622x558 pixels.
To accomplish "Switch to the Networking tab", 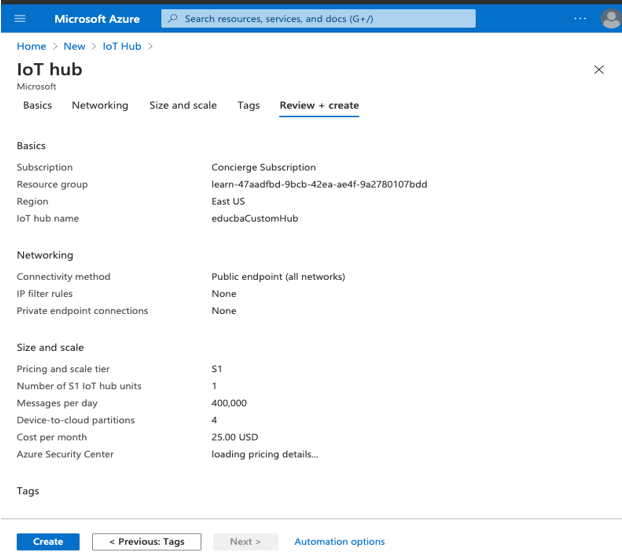I will pyautogui.click(x=100, y=105).
